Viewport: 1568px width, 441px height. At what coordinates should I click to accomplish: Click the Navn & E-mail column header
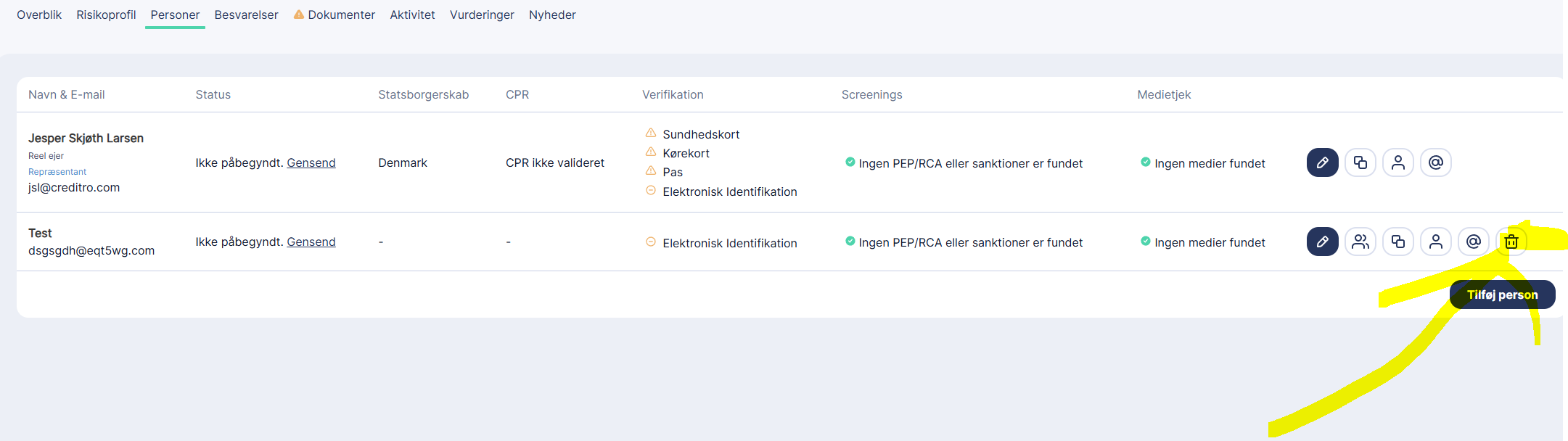(x=67, y=94)
